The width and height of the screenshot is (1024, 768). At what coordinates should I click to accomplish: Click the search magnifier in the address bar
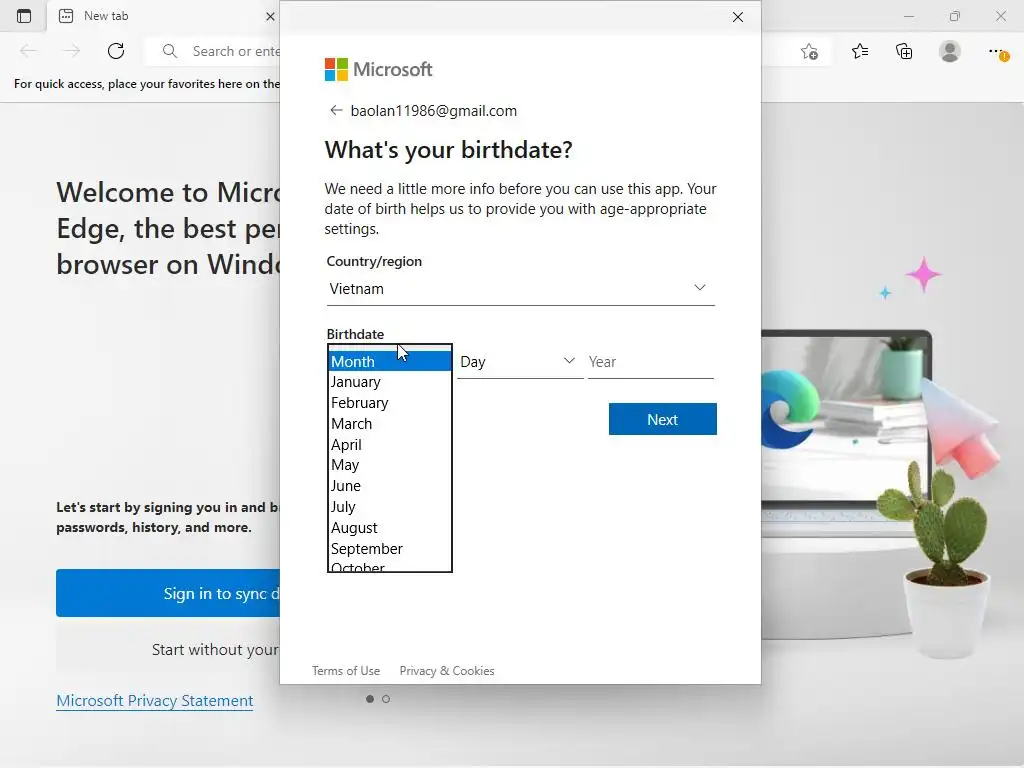click(x=170, y=51)
